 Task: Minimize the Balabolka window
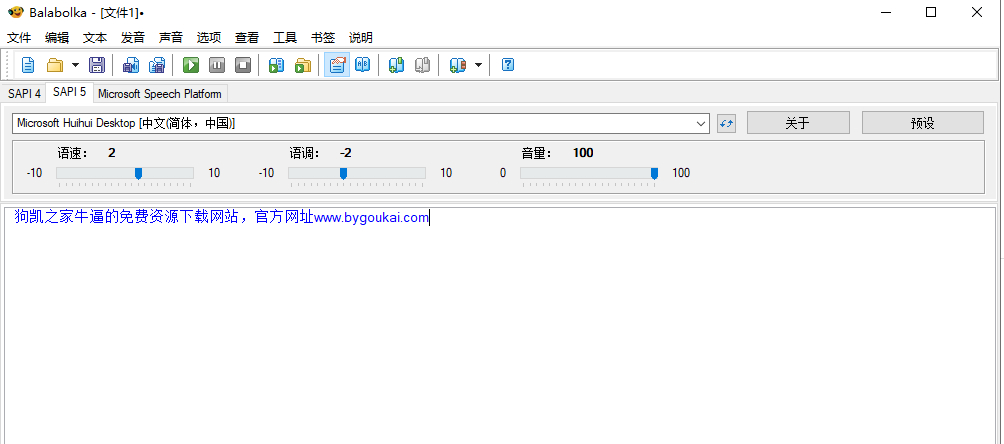click(886, 12)
